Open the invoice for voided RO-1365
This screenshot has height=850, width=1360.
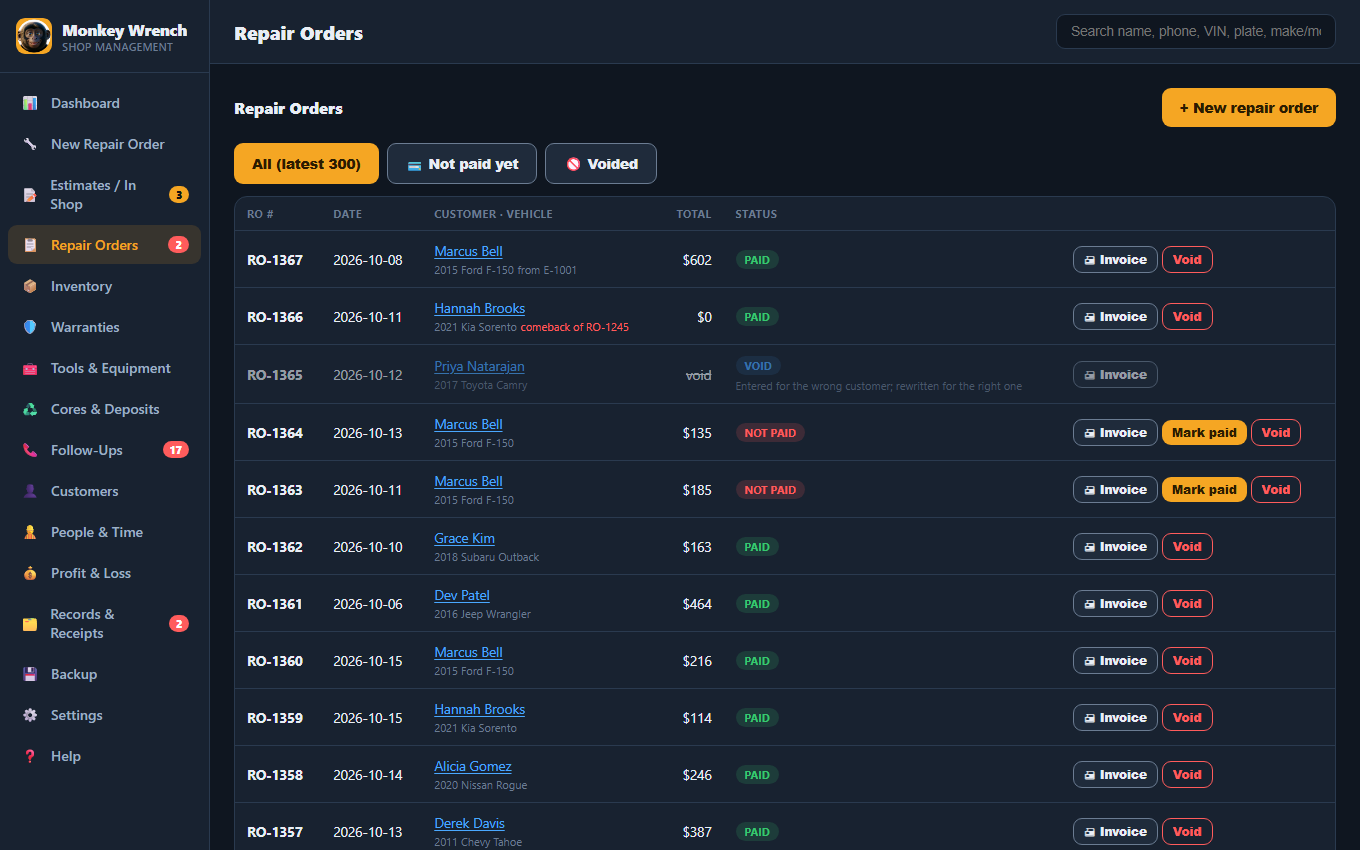tap(1115, 375)
